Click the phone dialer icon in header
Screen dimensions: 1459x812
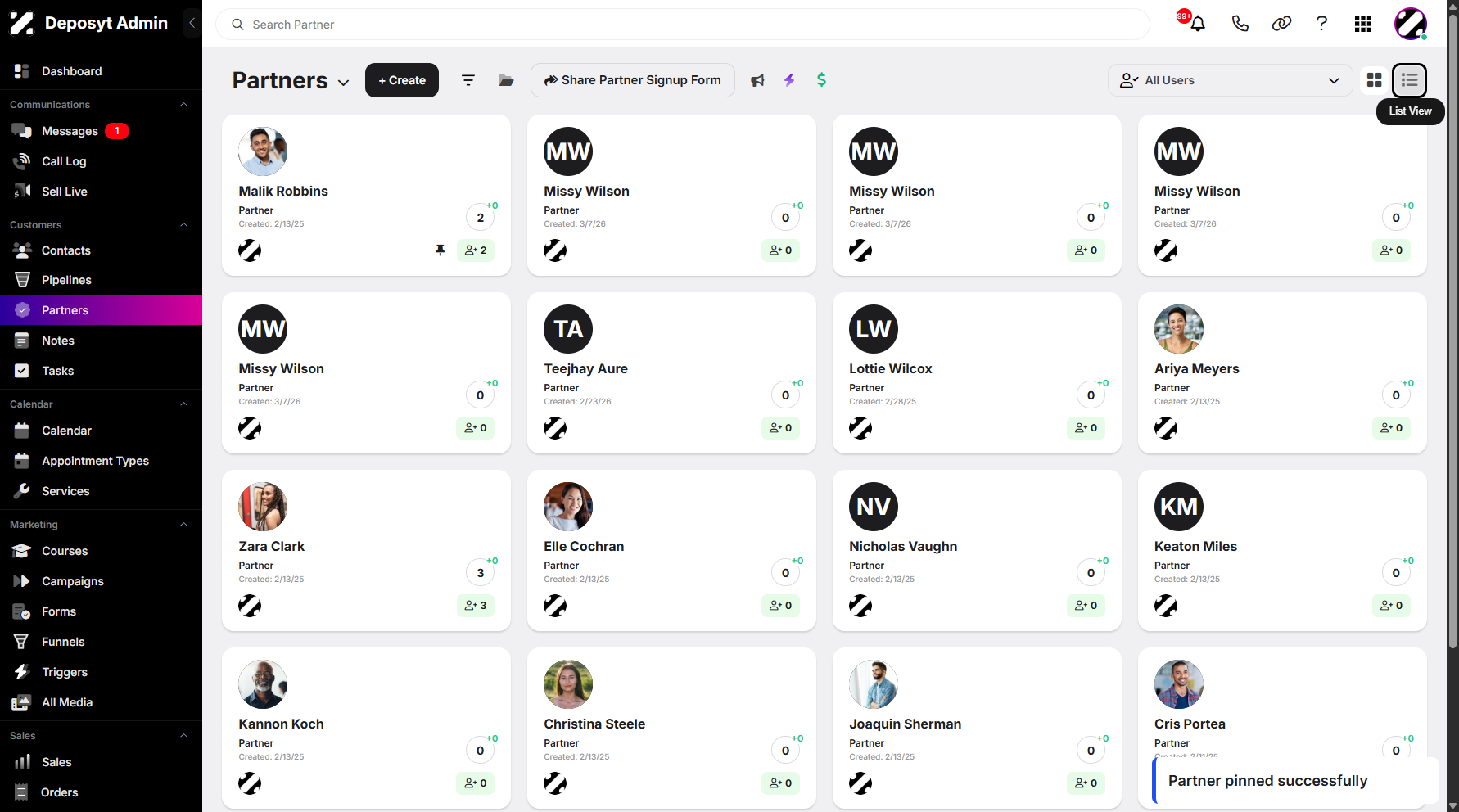tap(1240, 24)
